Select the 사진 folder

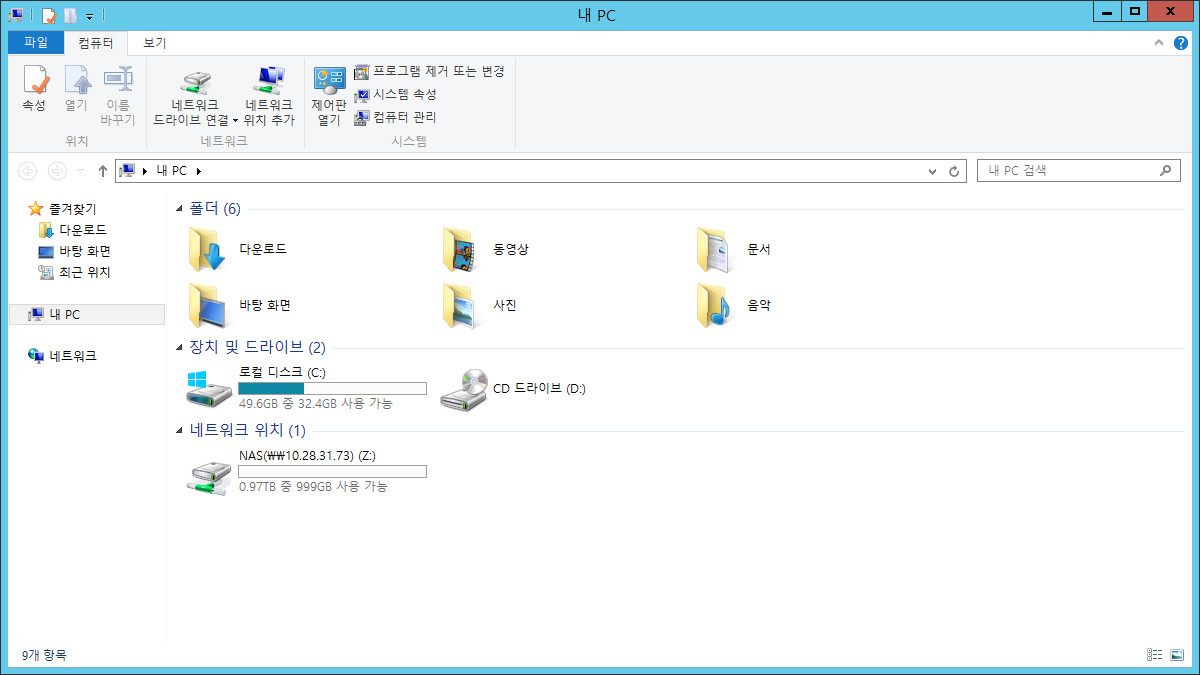[x=480, y=306]
